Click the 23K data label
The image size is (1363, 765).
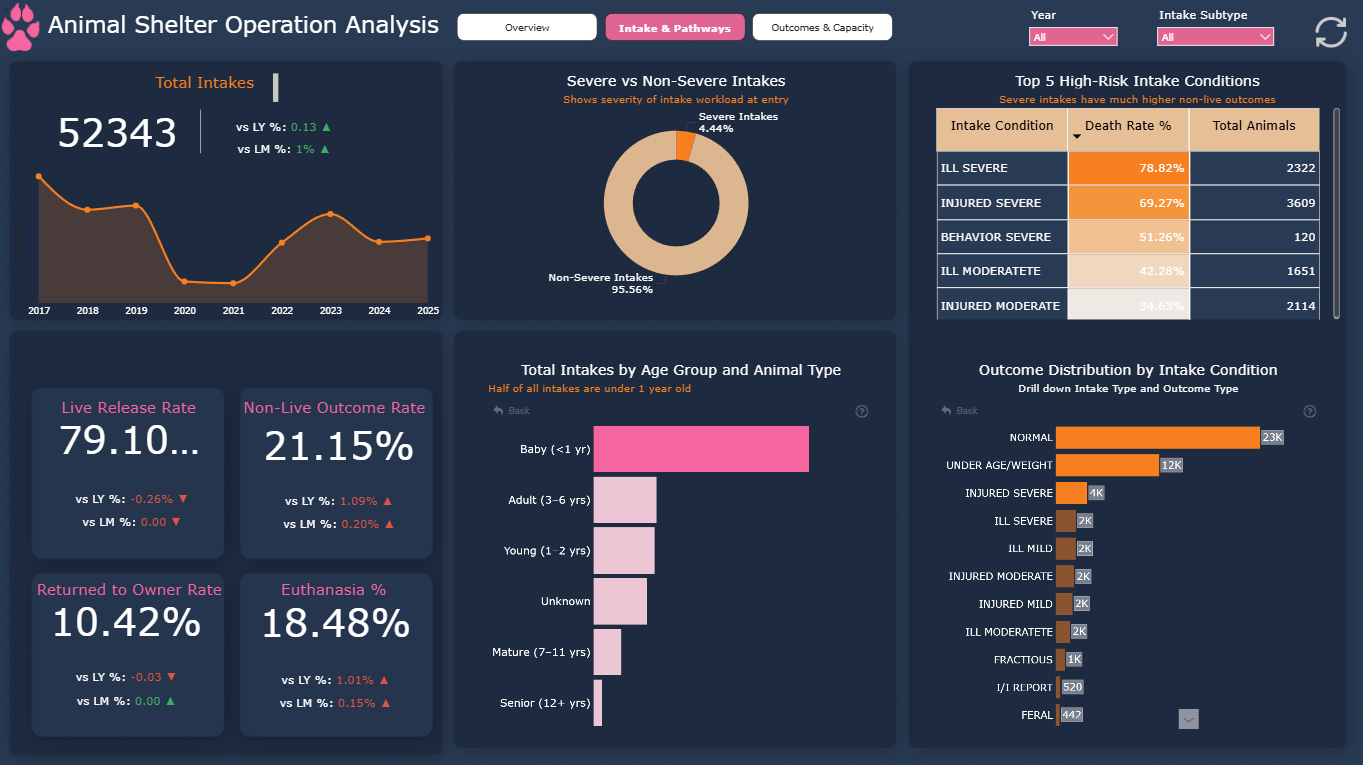point(1272,437)
